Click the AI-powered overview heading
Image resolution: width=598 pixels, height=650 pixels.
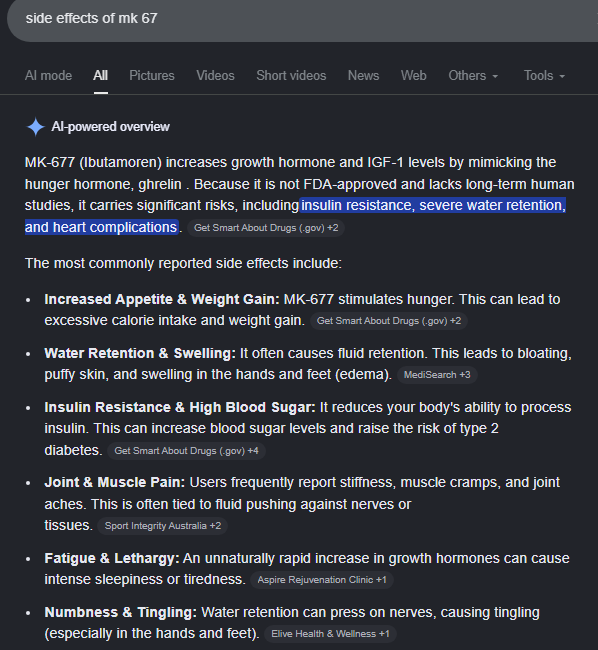coord(111,127)
